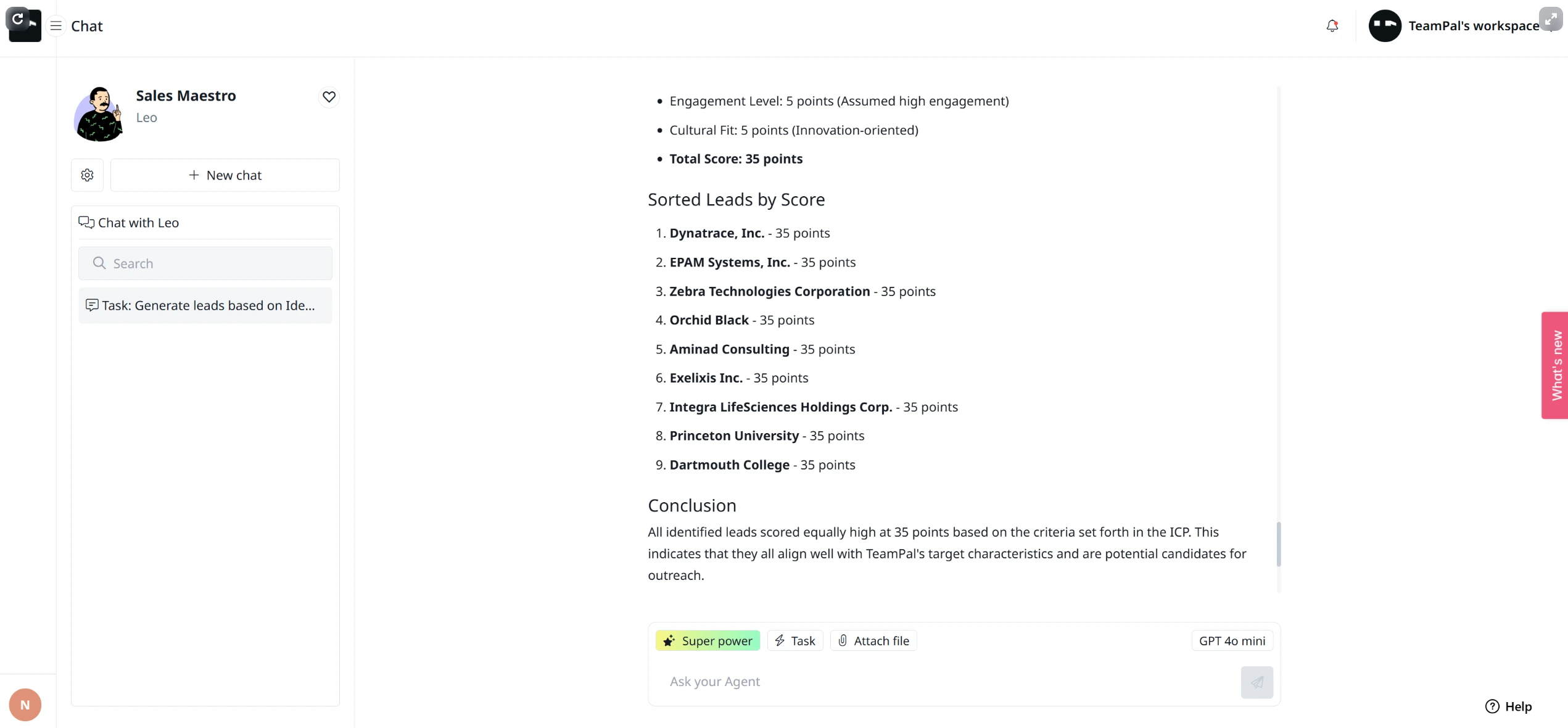The image size is (1568, 728).
Task: Click the chat conversation scrollbar thumb
Action: [1279, 544]
